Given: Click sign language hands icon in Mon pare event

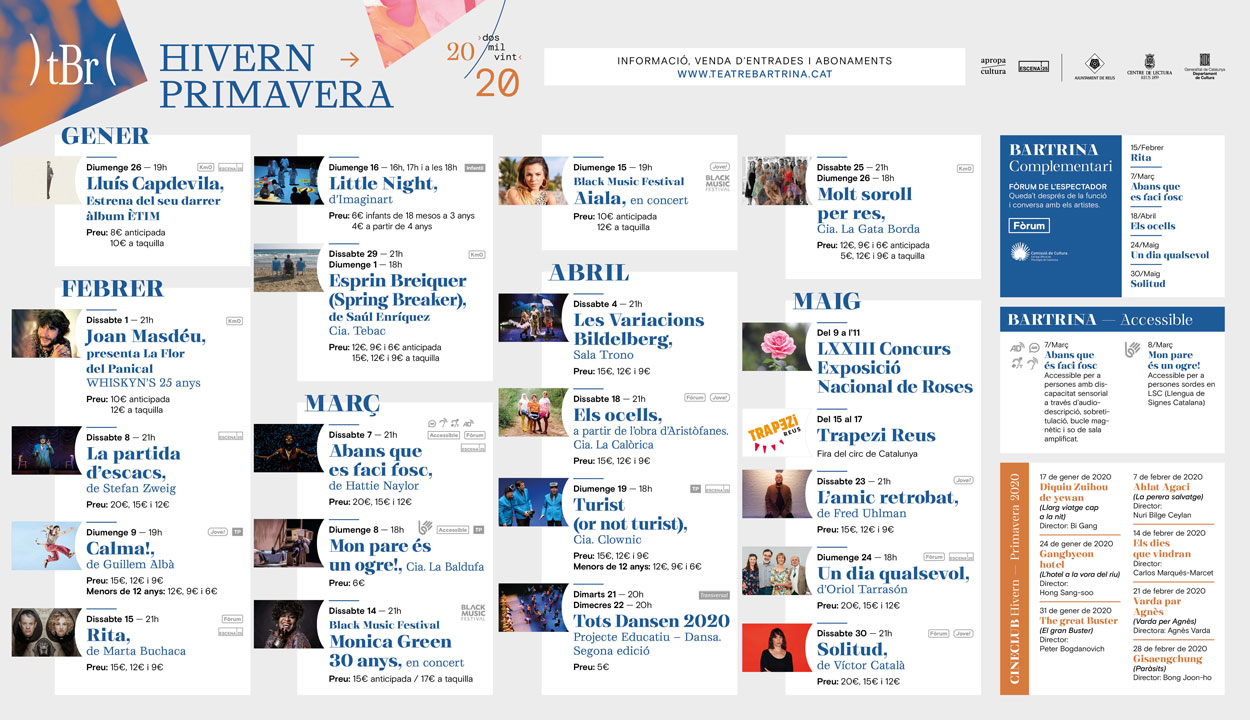Looking at the screenshot, I should point(425,526).
